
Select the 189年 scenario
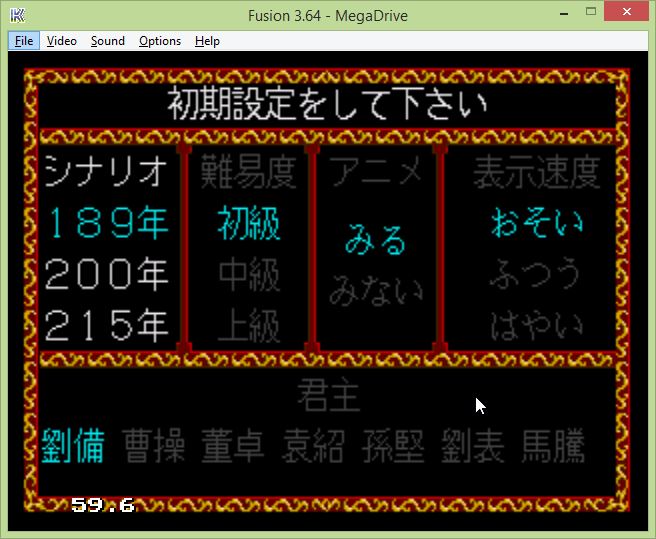click(x=108, y=223)
